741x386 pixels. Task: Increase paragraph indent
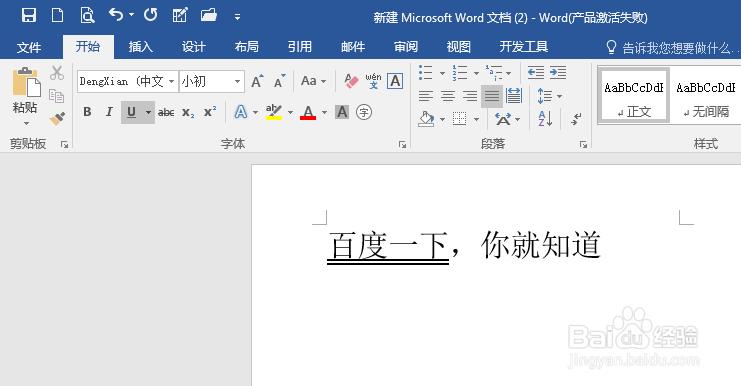click(558, 73)
